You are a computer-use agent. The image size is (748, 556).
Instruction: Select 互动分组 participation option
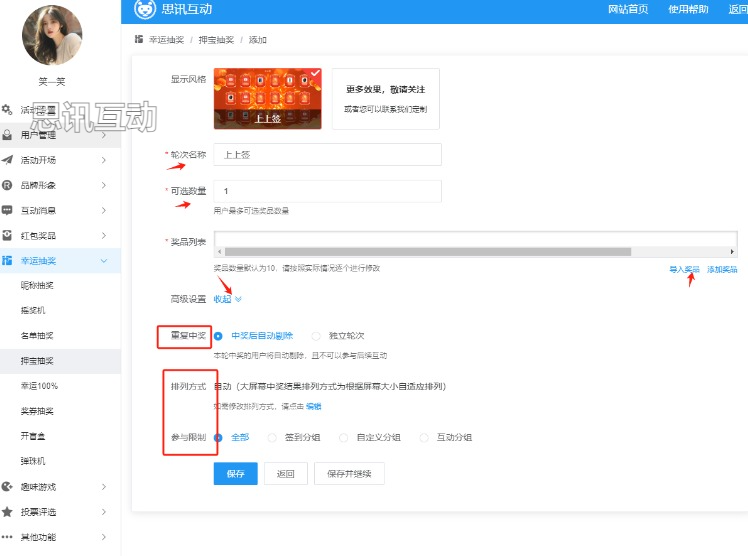[x=424, y=438]
